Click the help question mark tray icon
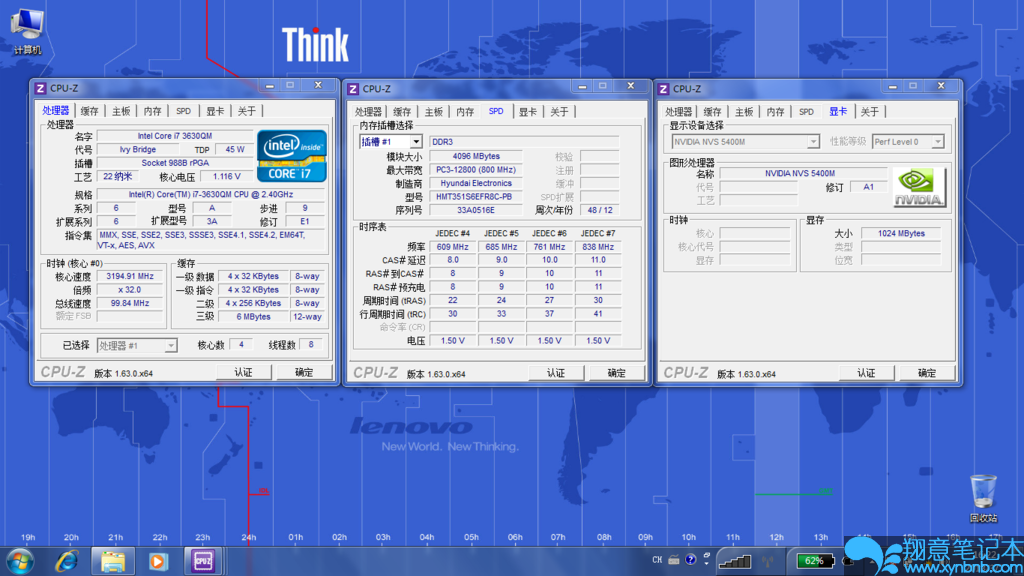The height and width of the screenshot is (576, 1024). [x=690, y=560]
